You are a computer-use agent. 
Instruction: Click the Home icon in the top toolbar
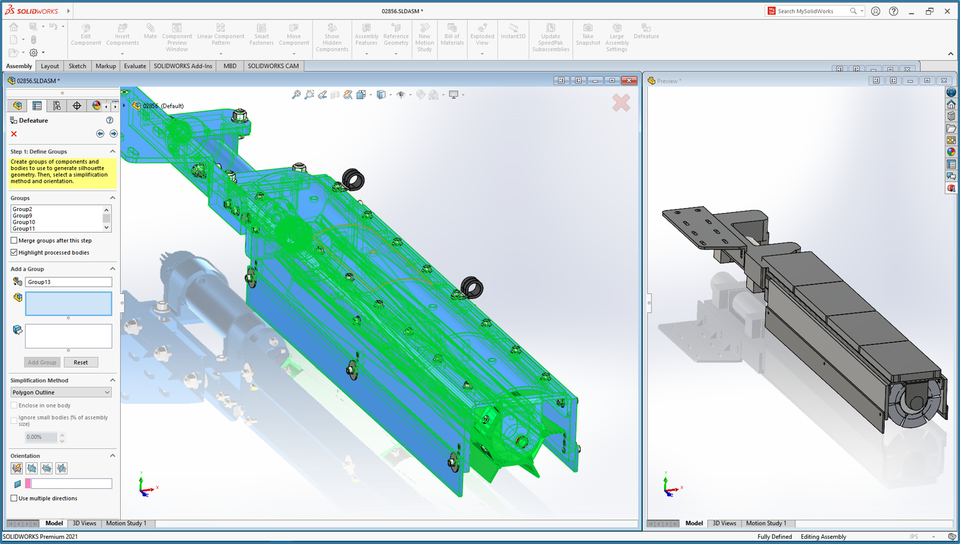click(x=13, y=27)
